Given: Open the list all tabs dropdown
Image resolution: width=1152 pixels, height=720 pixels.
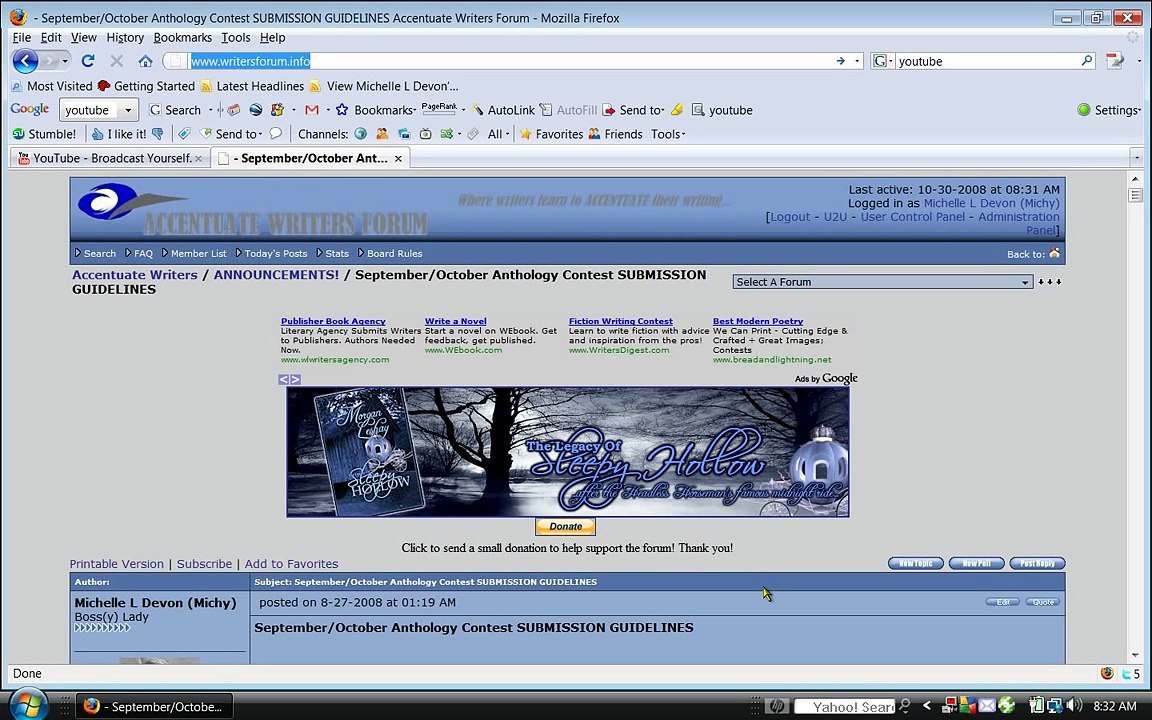Looking at the screenshot, I should pos(1137,158).
